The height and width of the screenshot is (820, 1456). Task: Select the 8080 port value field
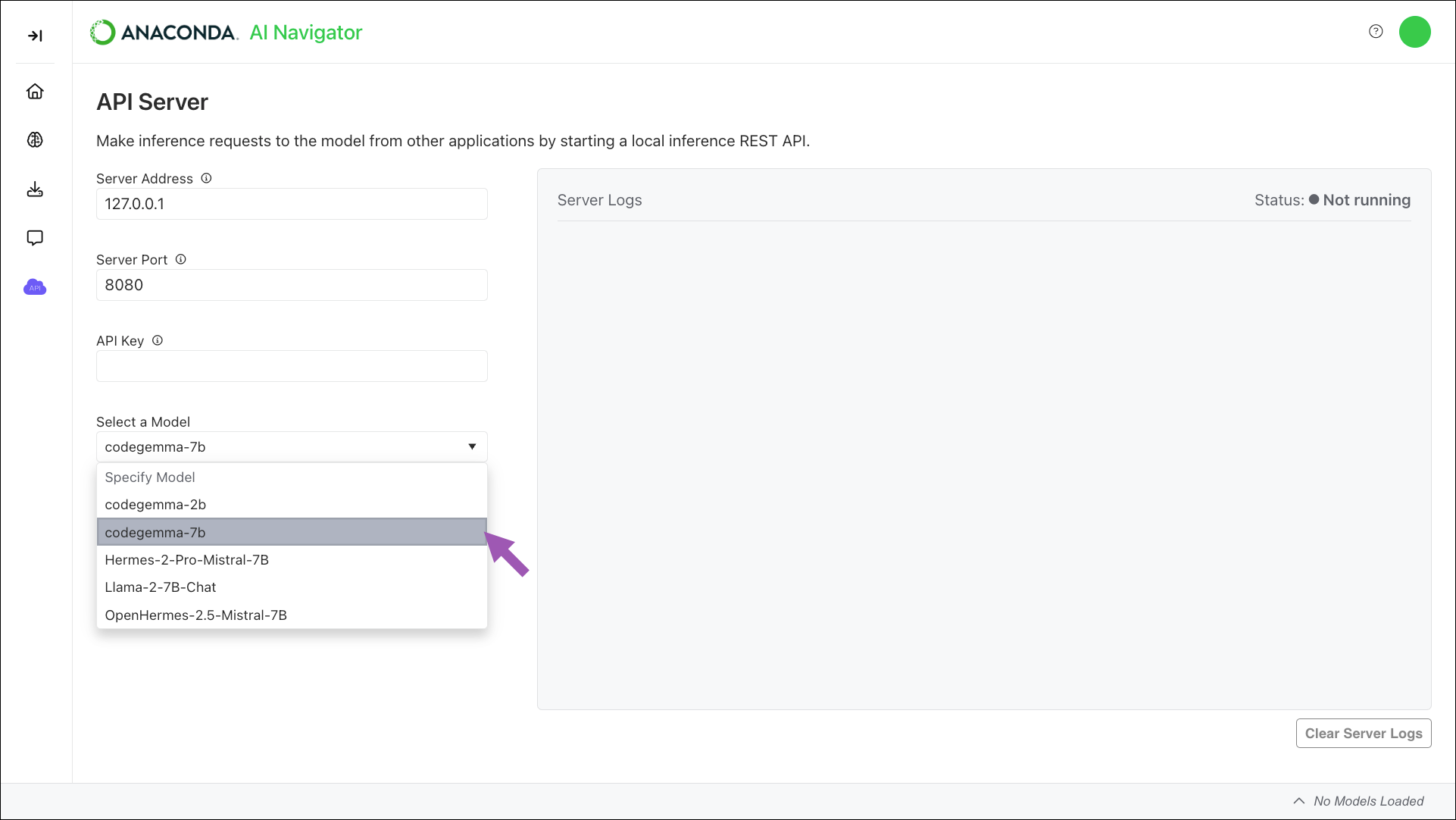point(291,285)
